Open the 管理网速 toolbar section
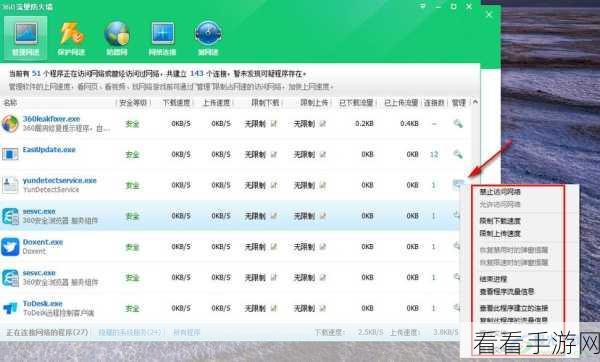The image size is (600, 362). tap(25, 38)
